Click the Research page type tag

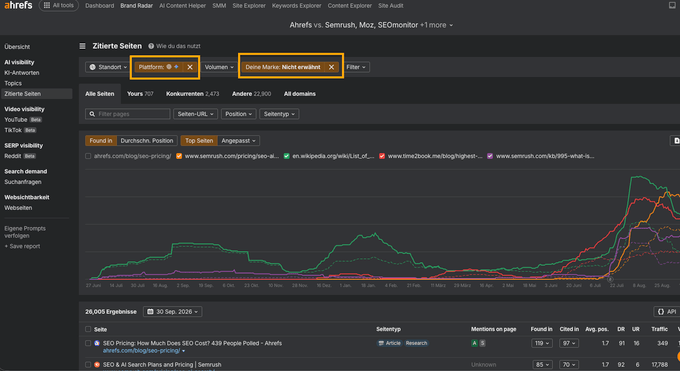[416, 343]
